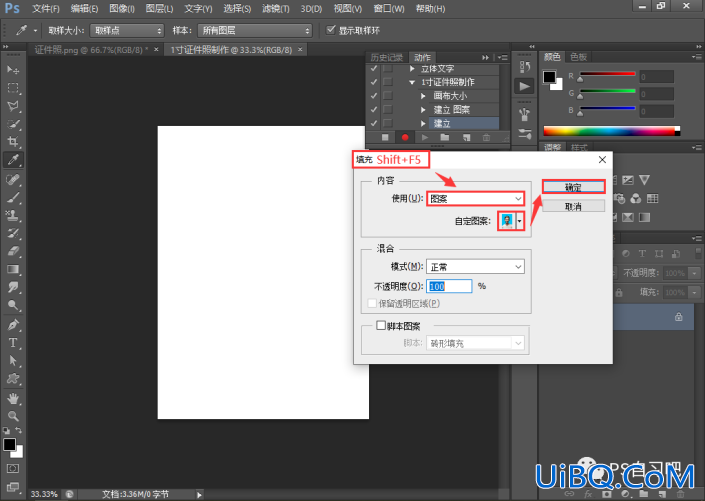Click the 取消 button
Screen dimensions: 705x501
click(x=573, y=206)
